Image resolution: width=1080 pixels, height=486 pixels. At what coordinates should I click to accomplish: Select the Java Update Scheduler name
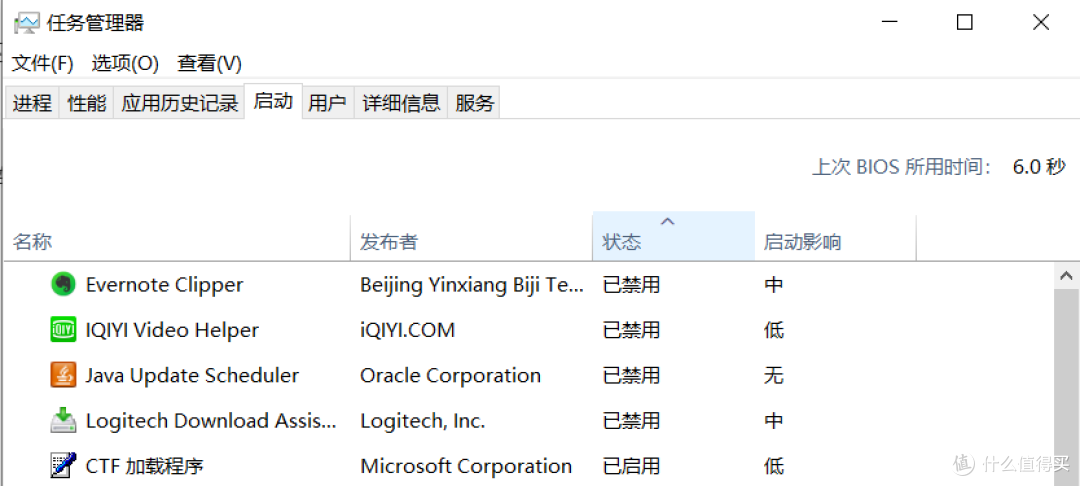point(192,375)
